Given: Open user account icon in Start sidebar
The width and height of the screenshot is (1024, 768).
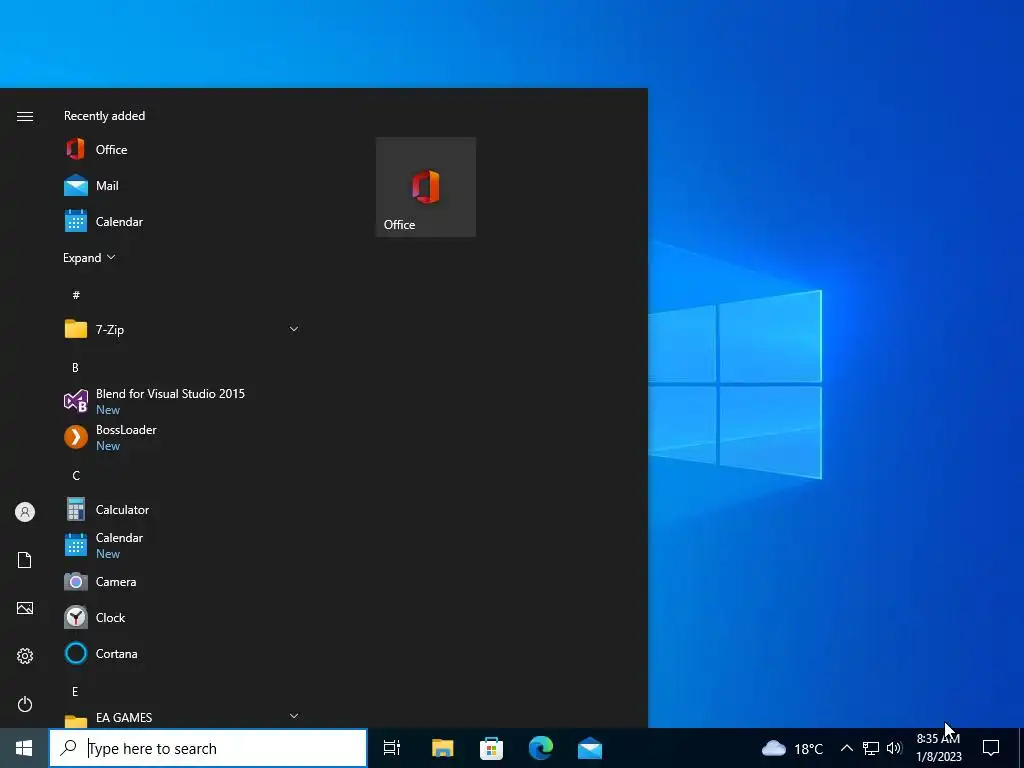Looking at the screenshot, I should tap(25, 512).
